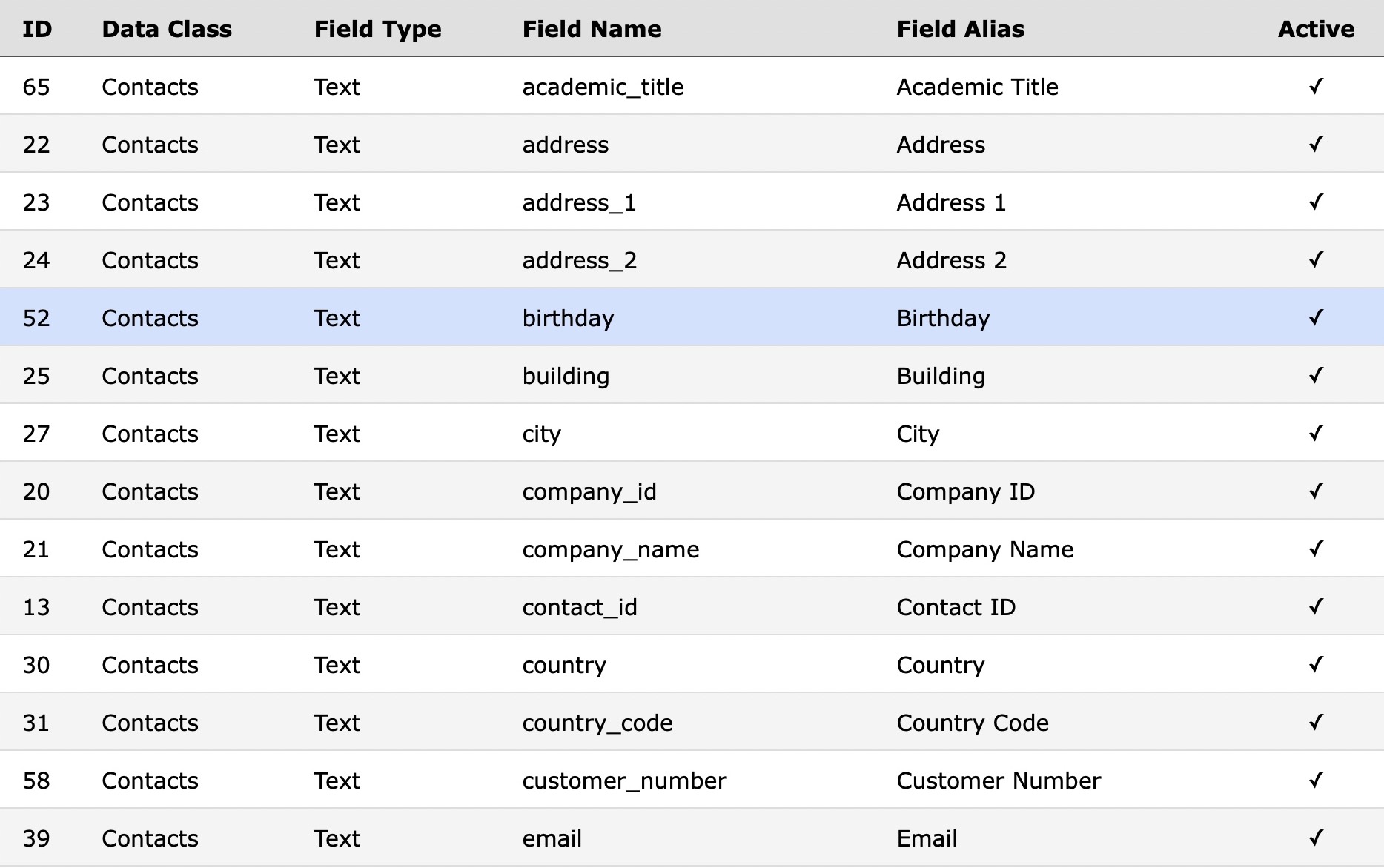Click the Field Type column header
The height and width of the screenshot is (868, 1384).
377,29
